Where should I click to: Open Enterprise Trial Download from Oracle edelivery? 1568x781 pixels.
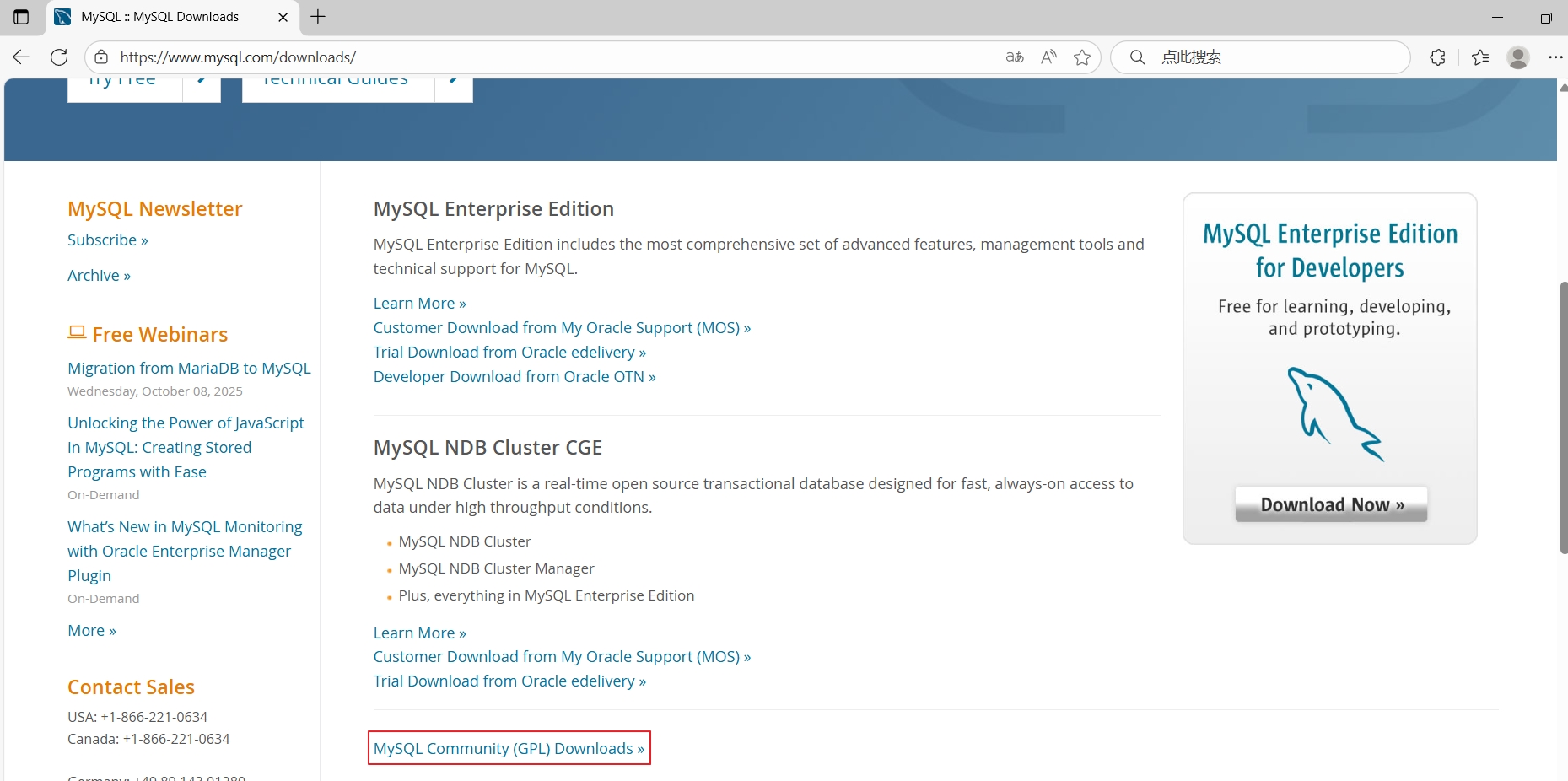509,353
